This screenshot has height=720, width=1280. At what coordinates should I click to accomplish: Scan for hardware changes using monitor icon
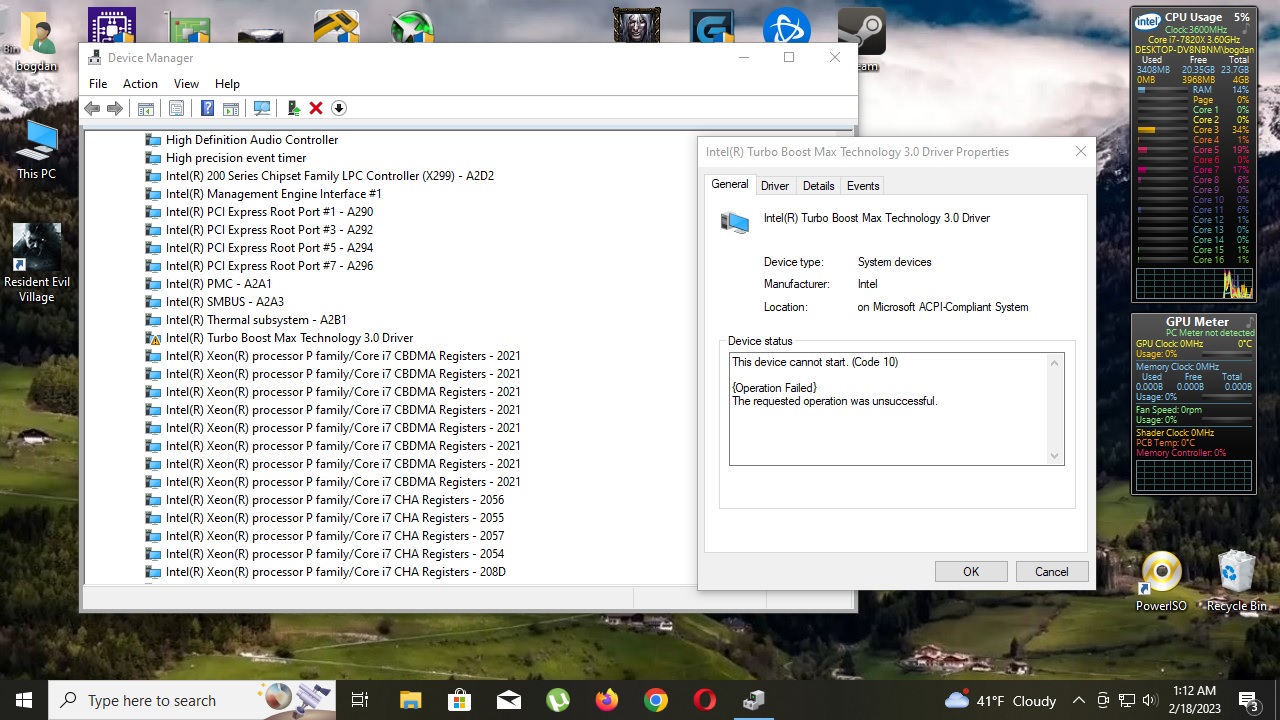pos(262,108)
